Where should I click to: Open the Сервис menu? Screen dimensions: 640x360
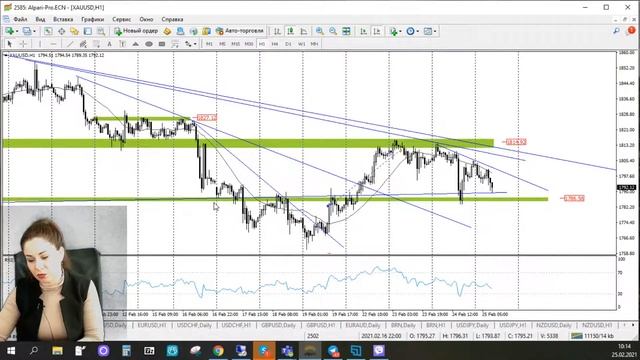(122, 19)
